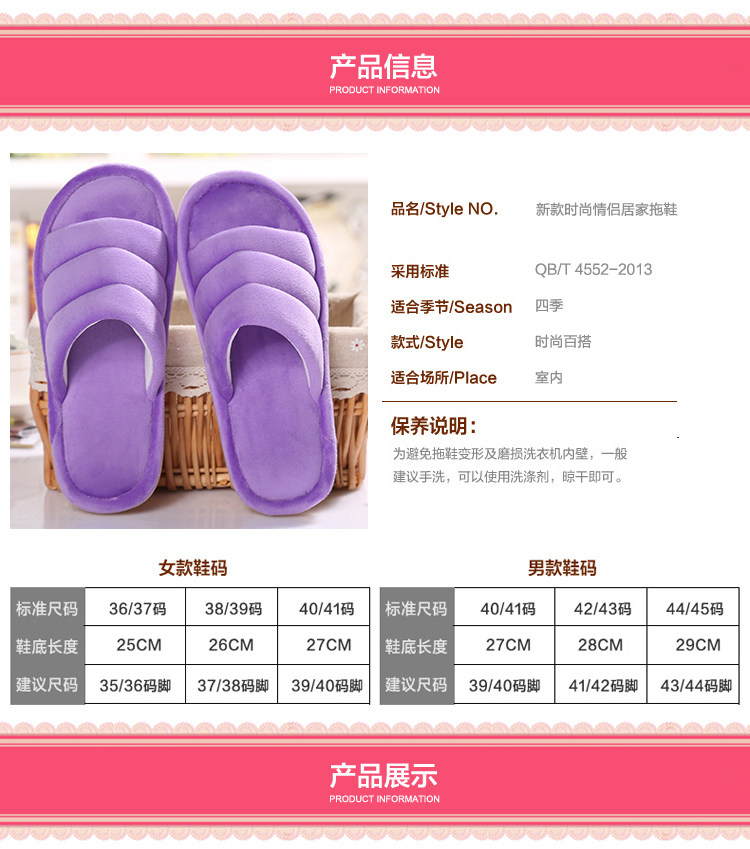Select the 38/39码 women's size cell
750x849 pixels.
232,607
